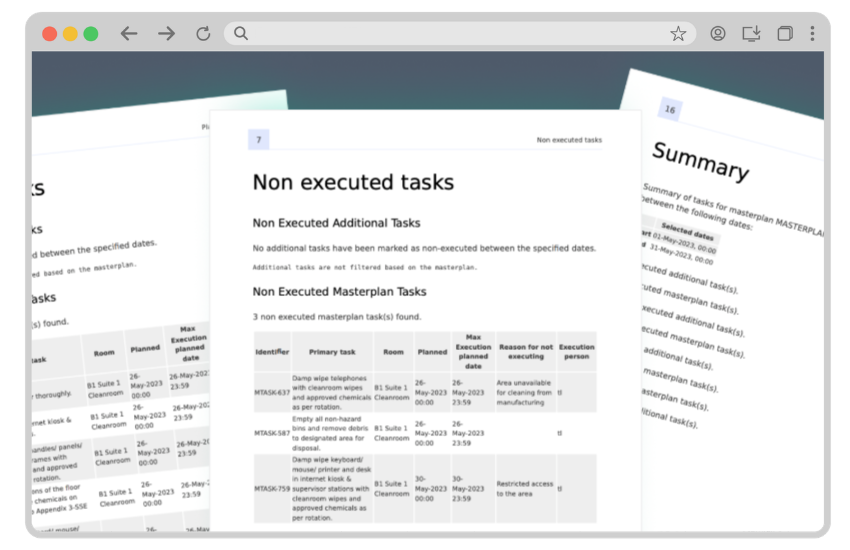Click the browser back arrow
The height and width of the screenshot is (550, 850).
pos(129,33)
